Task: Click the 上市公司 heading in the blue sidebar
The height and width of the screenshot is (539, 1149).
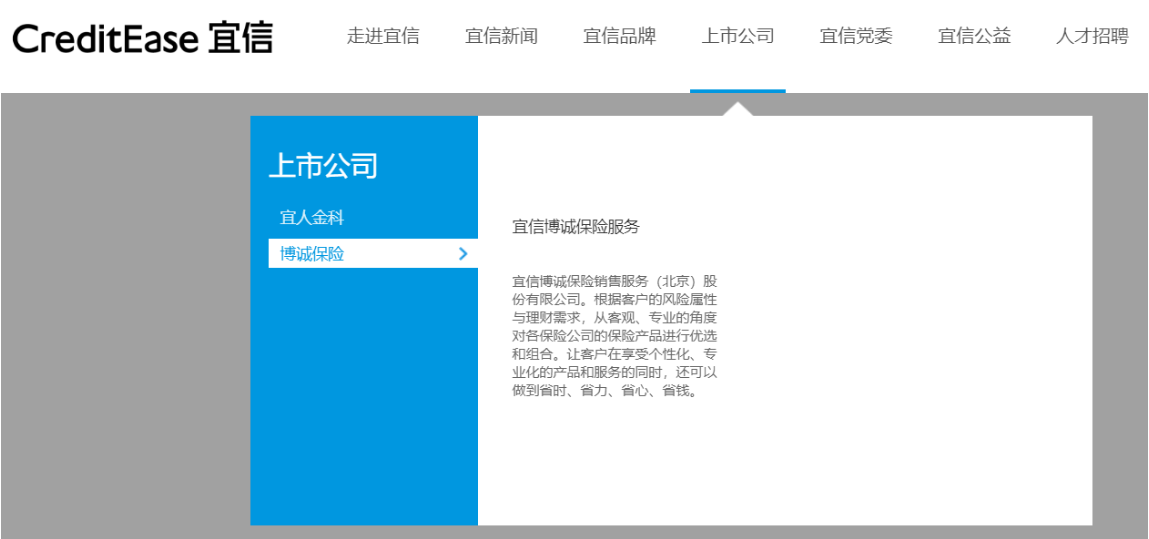Action: pyautogui.click(x=323, y=166)
